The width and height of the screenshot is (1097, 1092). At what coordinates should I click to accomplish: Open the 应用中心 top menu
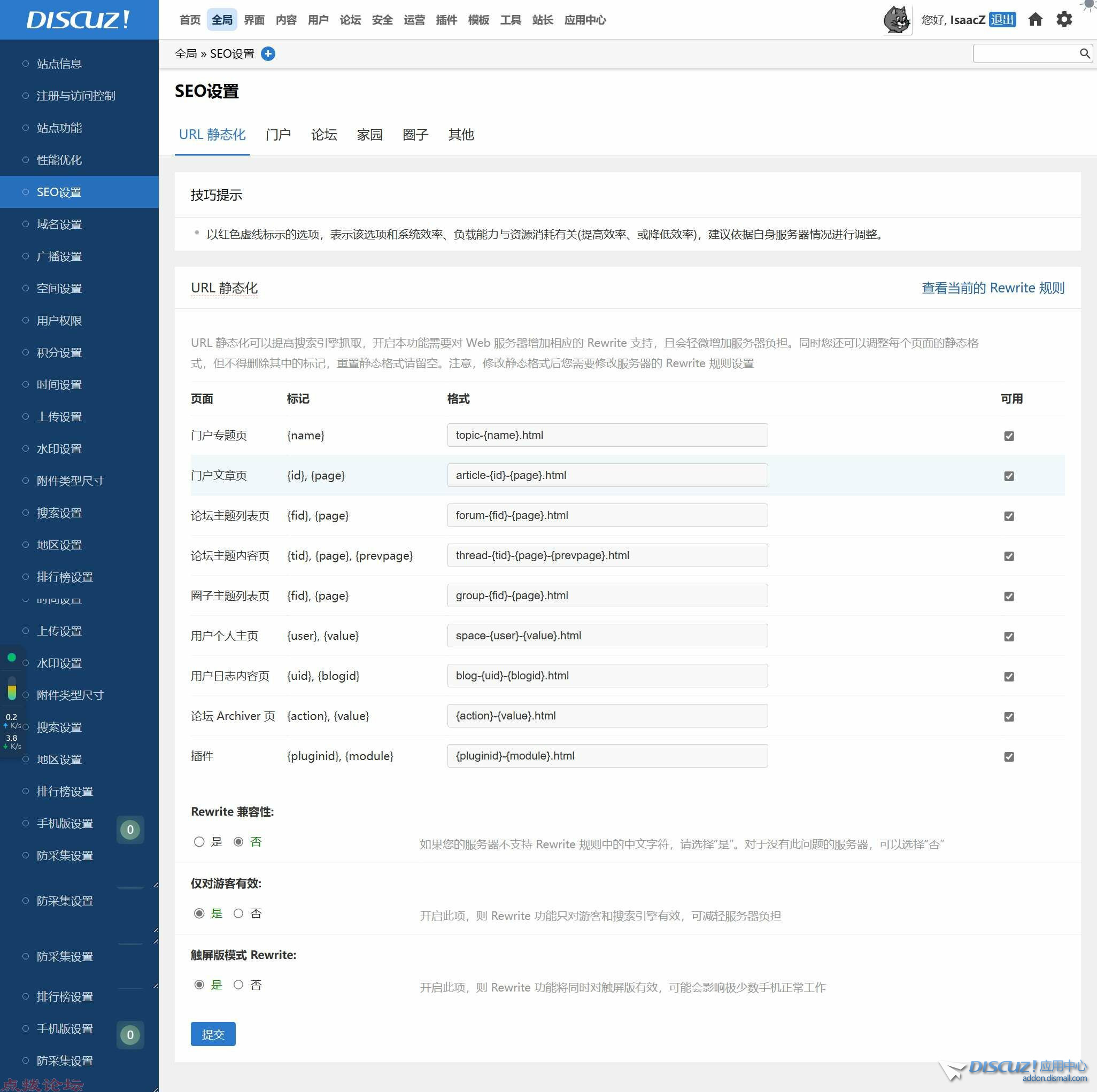tap(585, 20)
